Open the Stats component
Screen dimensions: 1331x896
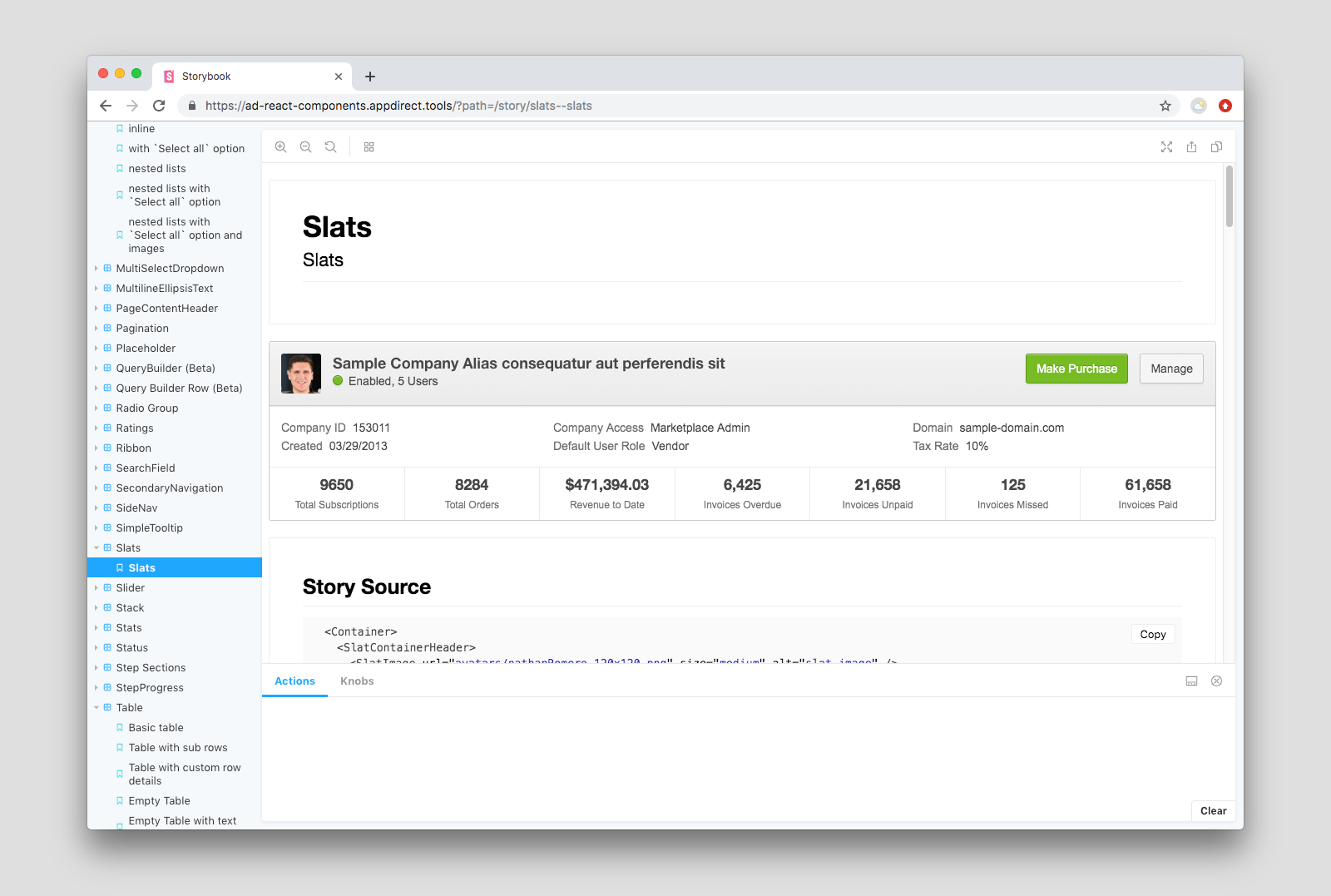(129, 627)
